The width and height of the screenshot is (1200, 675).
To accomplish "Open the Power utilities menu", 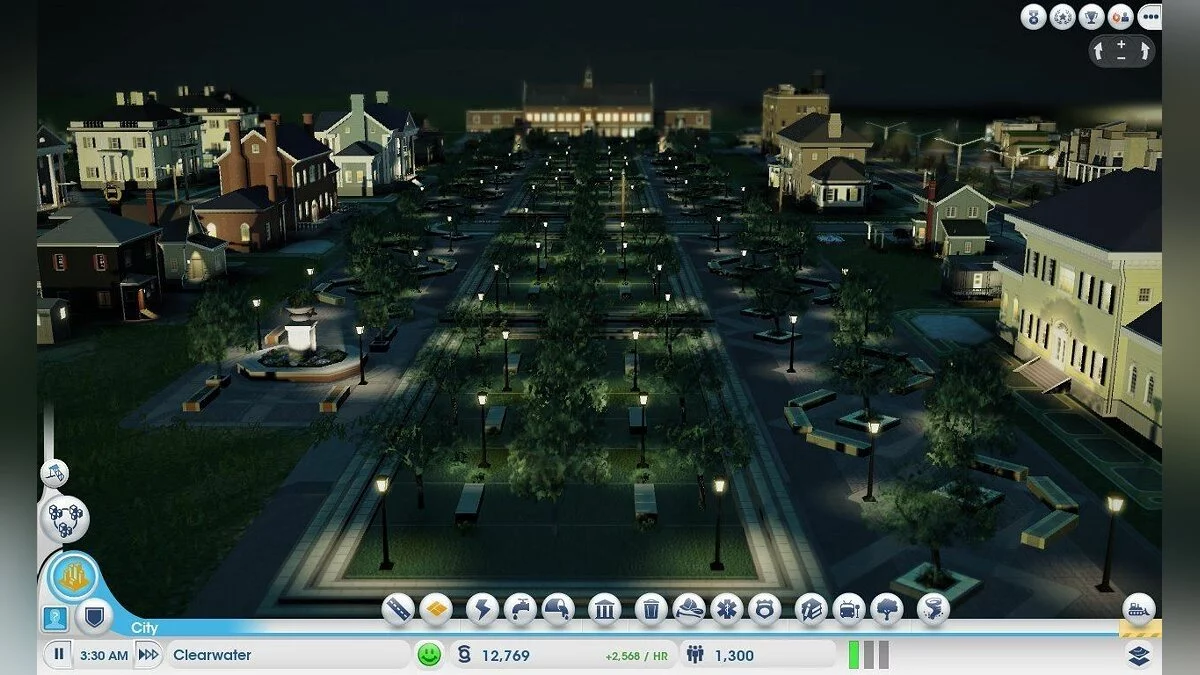I will click(x=483, y=609).
